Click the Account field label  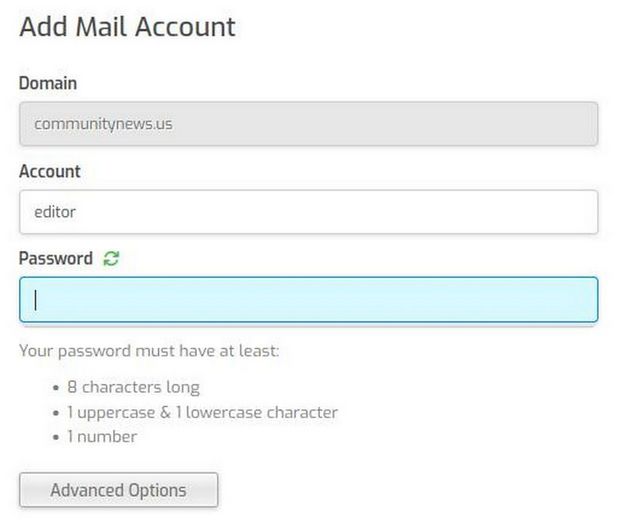(x=50, y=171)
